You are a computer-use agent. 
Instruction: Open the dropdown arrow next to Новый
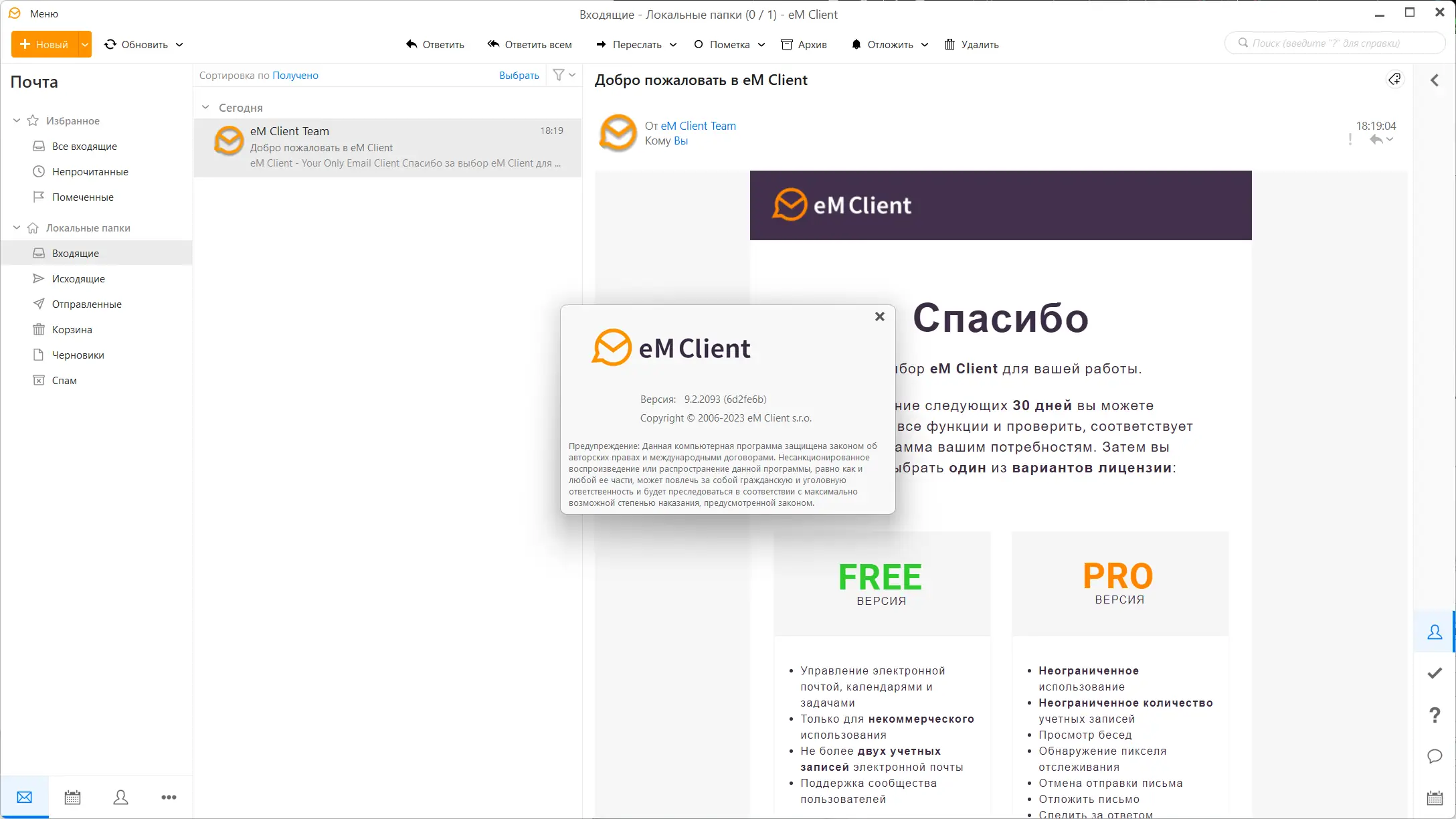coord(85,44)
